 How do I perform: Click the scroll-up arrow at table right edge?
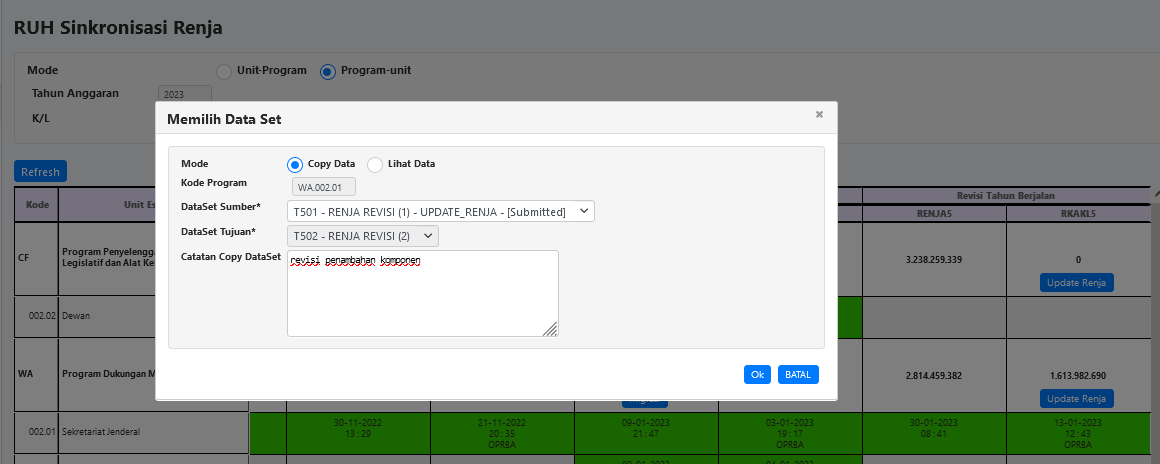click(x=1155, y=194)
